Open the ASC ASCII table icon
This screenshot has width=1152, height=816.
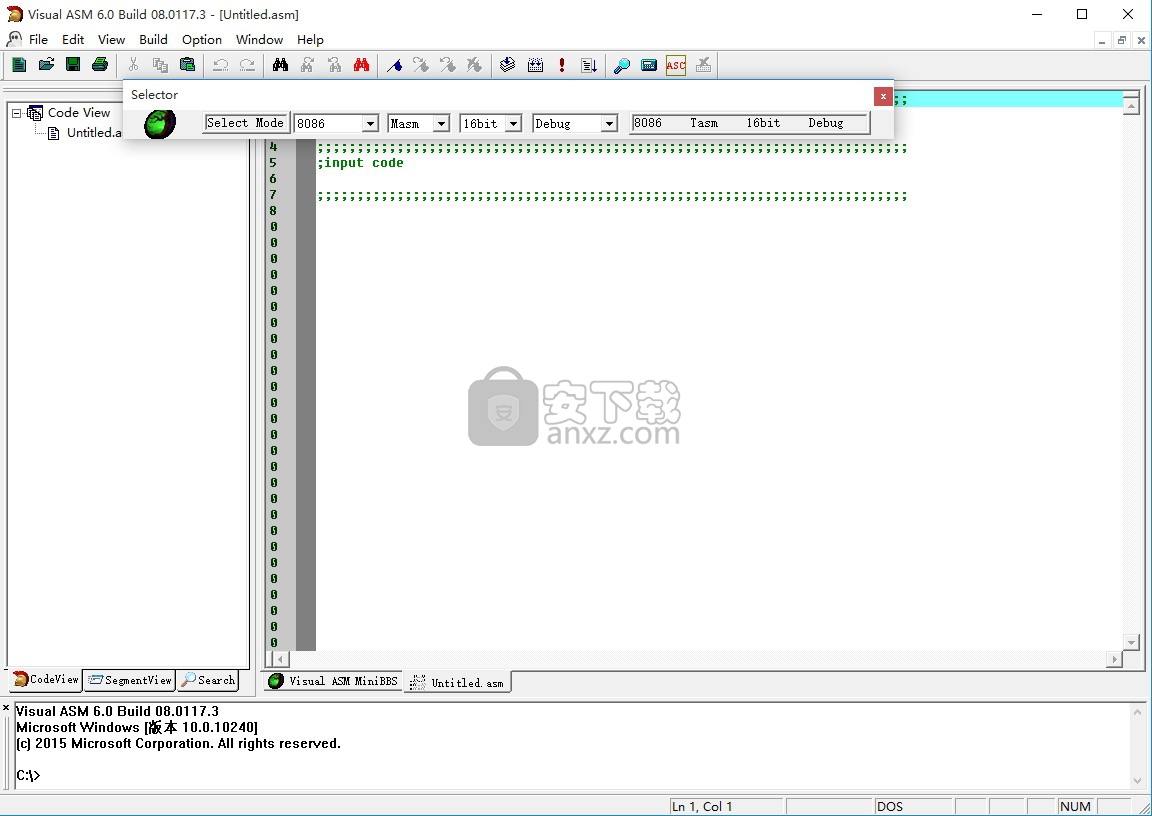coord(676,65)
